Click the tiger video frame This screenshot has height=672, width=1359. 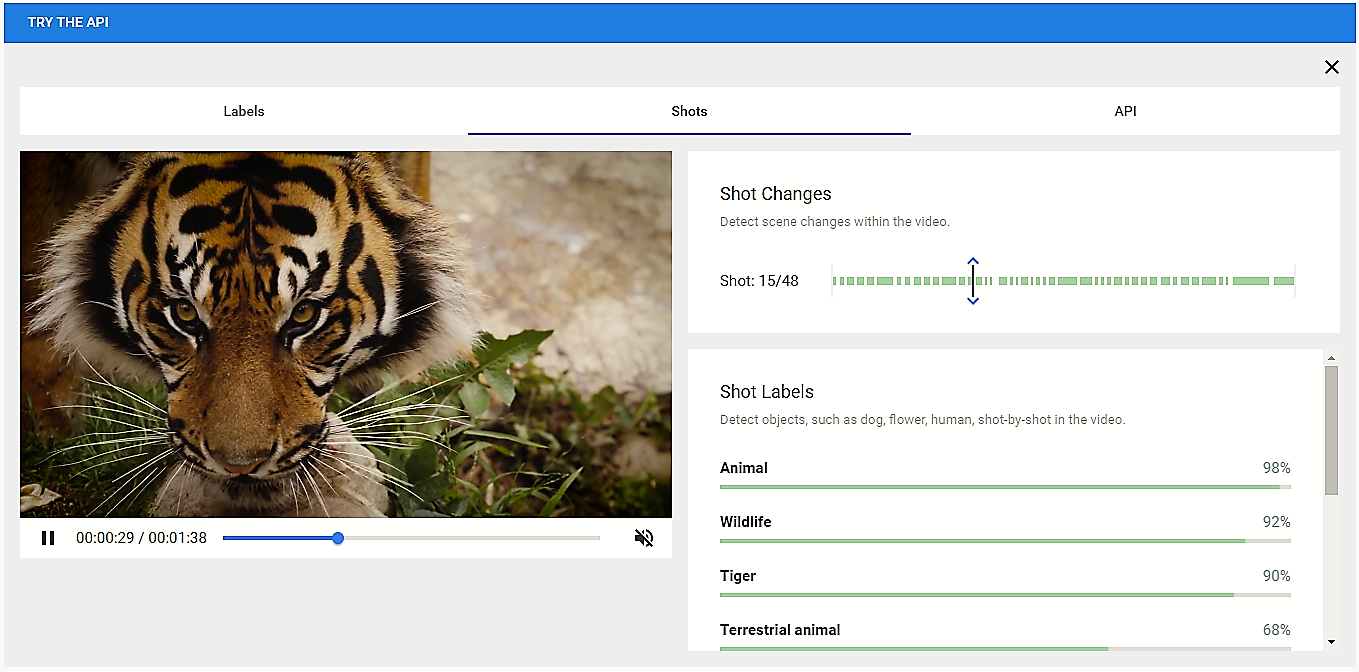pos(346,334)
